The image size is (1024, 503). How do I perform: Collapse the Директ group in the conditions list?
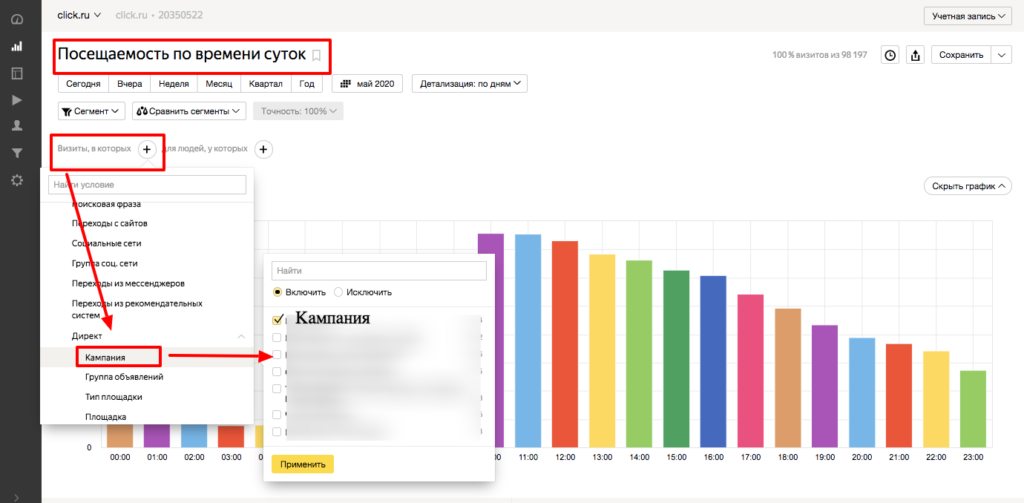tap(240, 337)
